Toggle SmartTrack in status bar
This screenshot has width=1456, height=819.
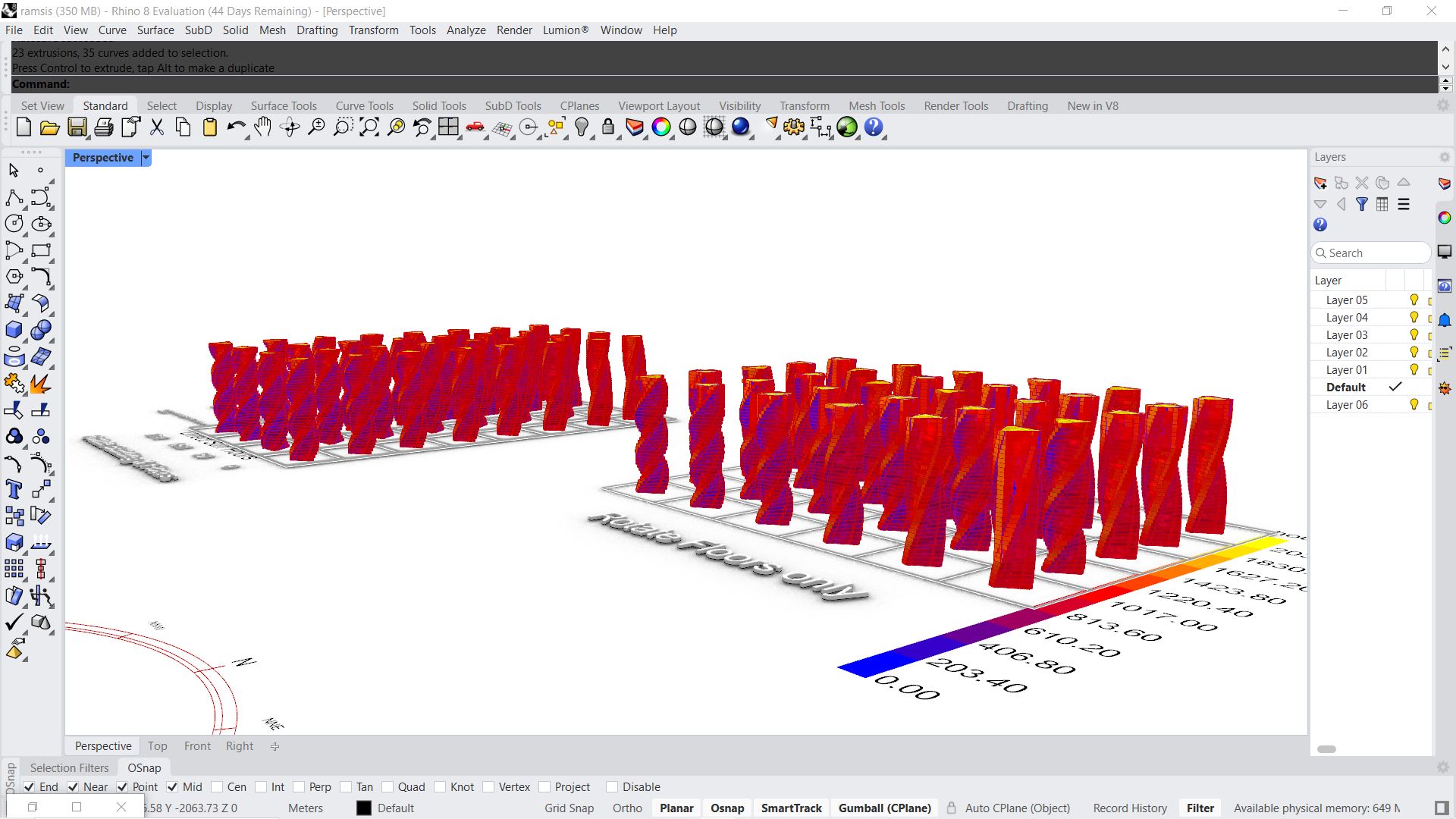point(791,808)
